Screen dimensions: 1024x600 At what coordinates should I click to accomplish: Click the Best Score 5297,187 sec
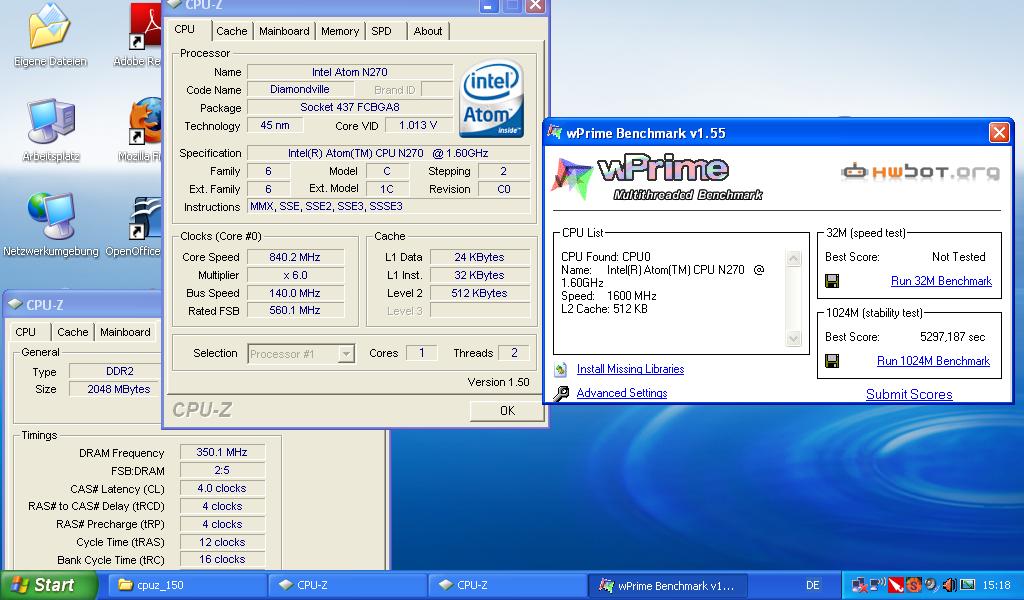(952, 337)
